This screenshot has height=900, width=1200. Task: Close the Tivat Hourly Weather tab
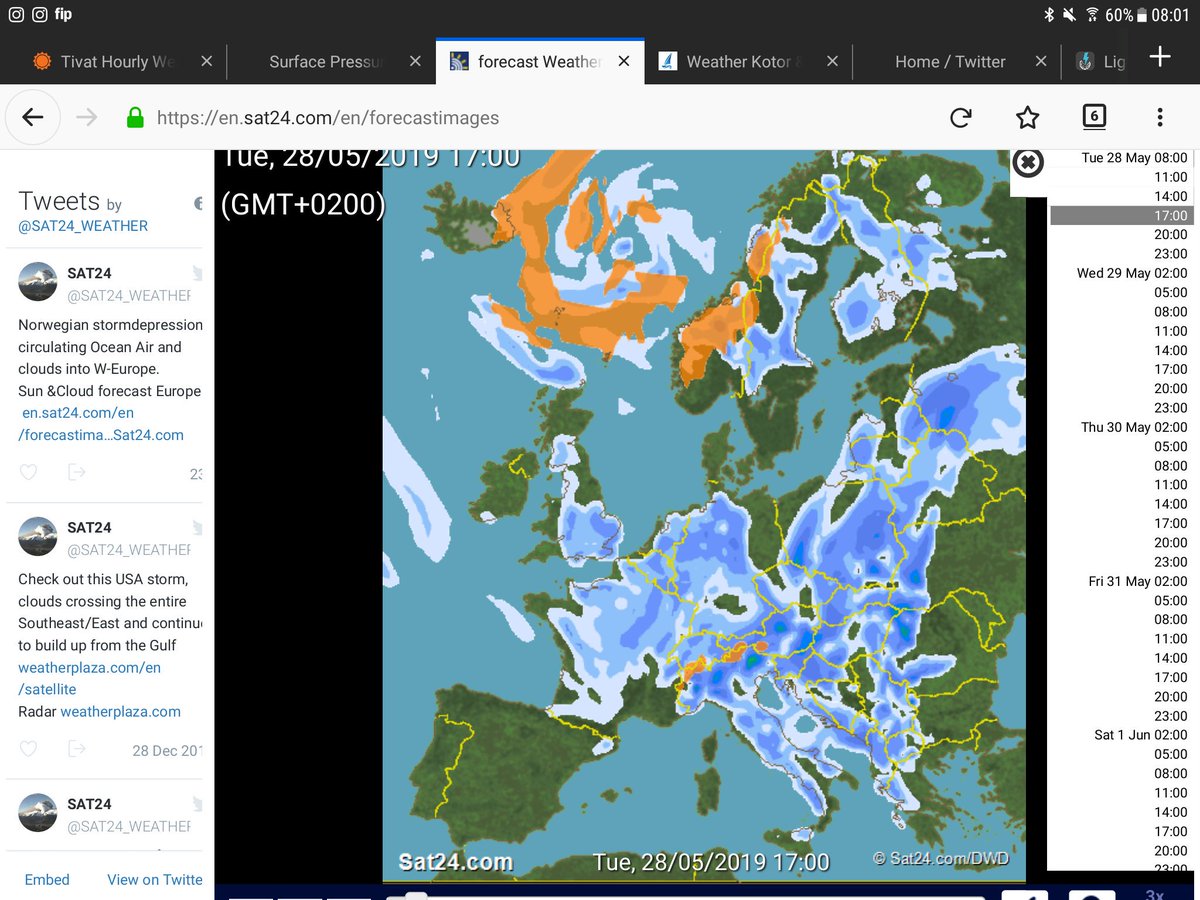tap(206, 61)
